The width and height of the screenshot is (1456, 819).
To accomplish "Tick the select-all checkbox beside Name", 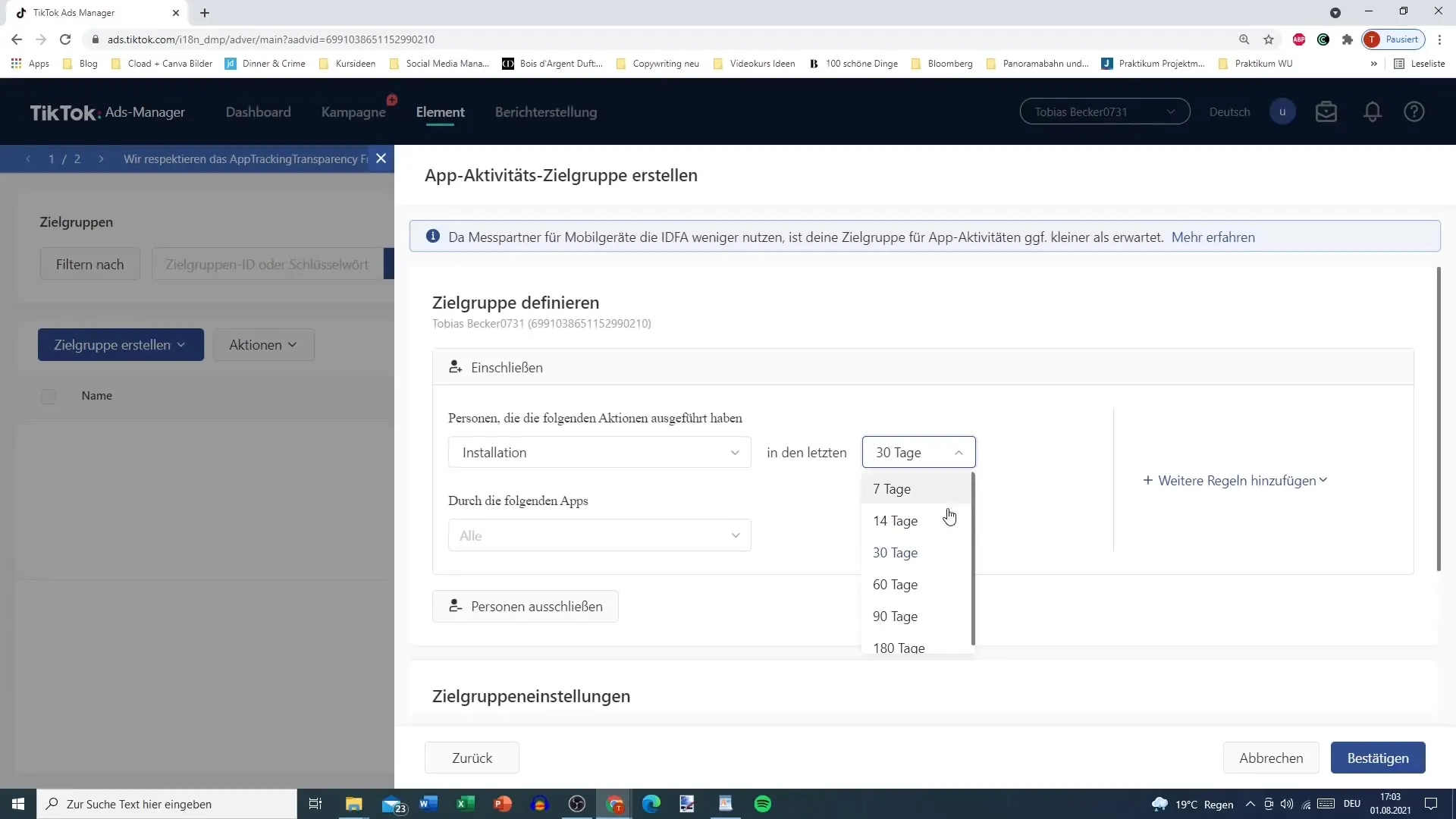I will pos(49,396).
